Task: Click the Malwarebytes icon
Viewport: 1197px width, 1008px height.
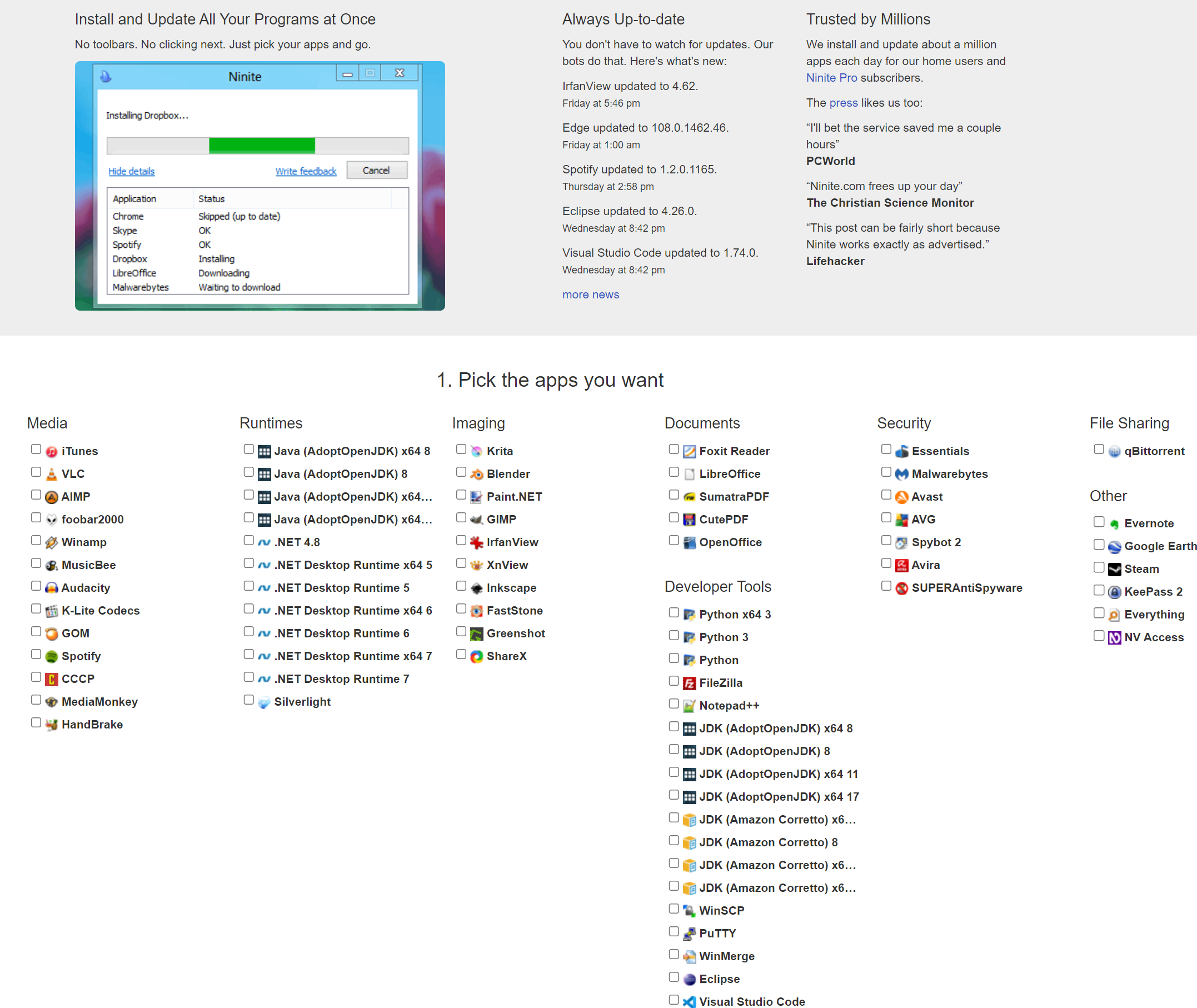Action: (x=901, y=475)
